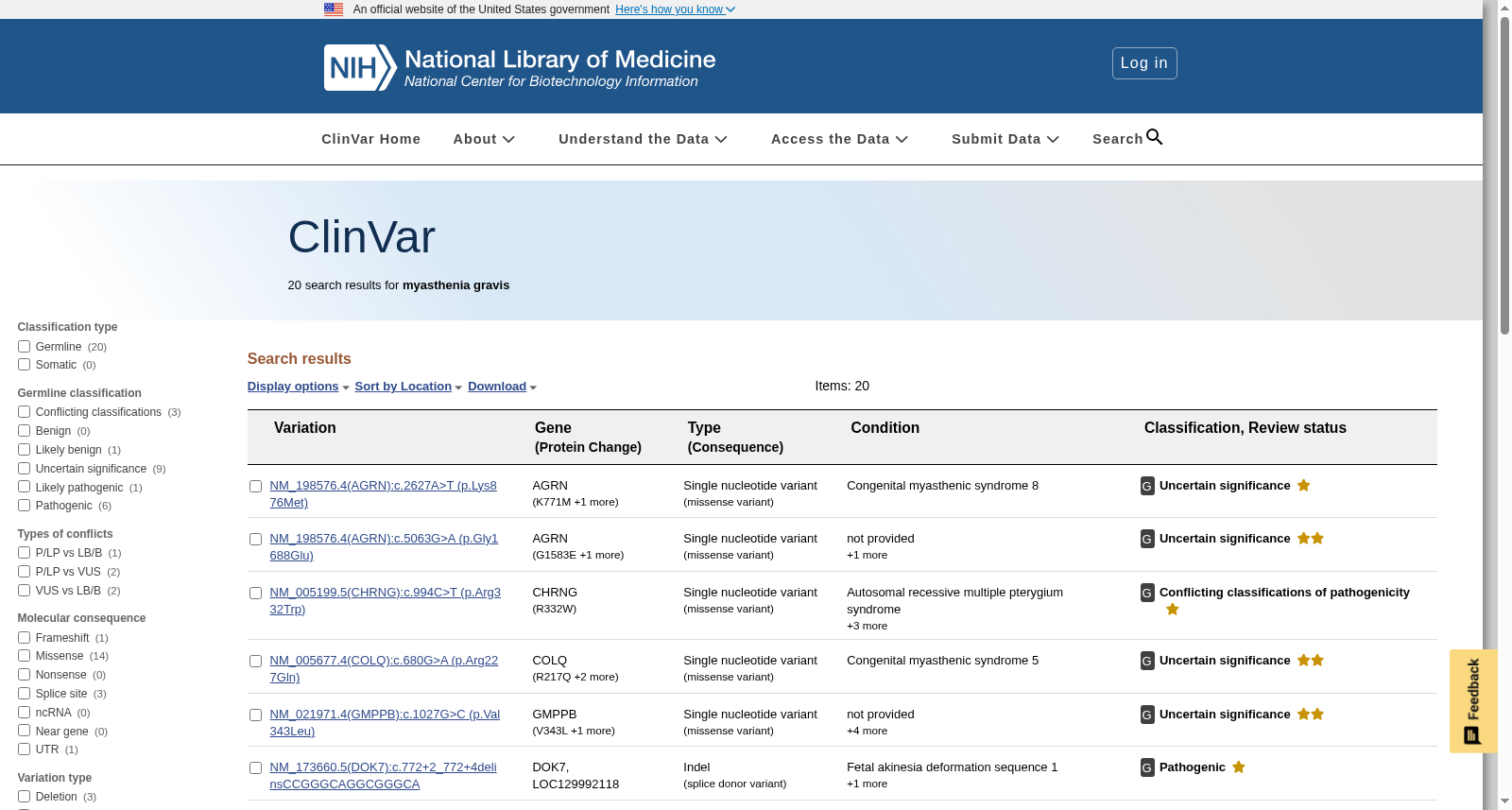The image size is (1512, 810).
Task: Click '+3 more' under CHRNG condition
Action: click(867, 626)
